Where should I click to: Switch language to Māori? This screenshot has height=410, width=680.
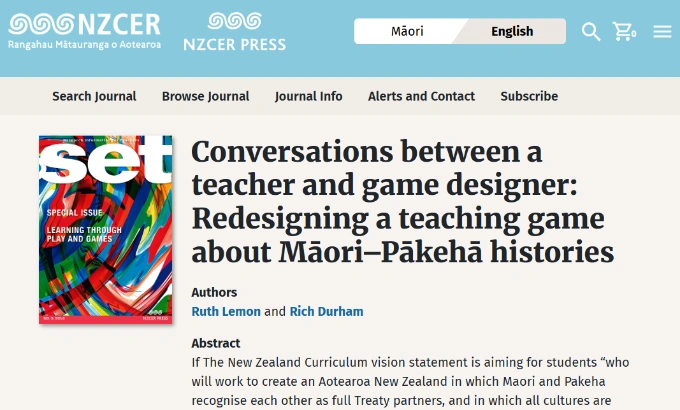point(406,32)
